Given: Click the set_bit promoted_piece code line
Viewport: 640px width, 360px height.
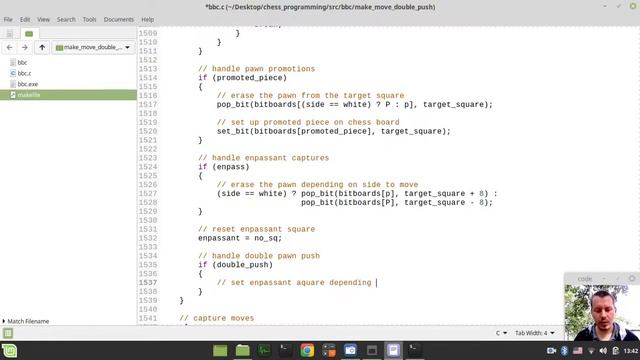Looking at the screenshot, I should [x=333, y=131].
